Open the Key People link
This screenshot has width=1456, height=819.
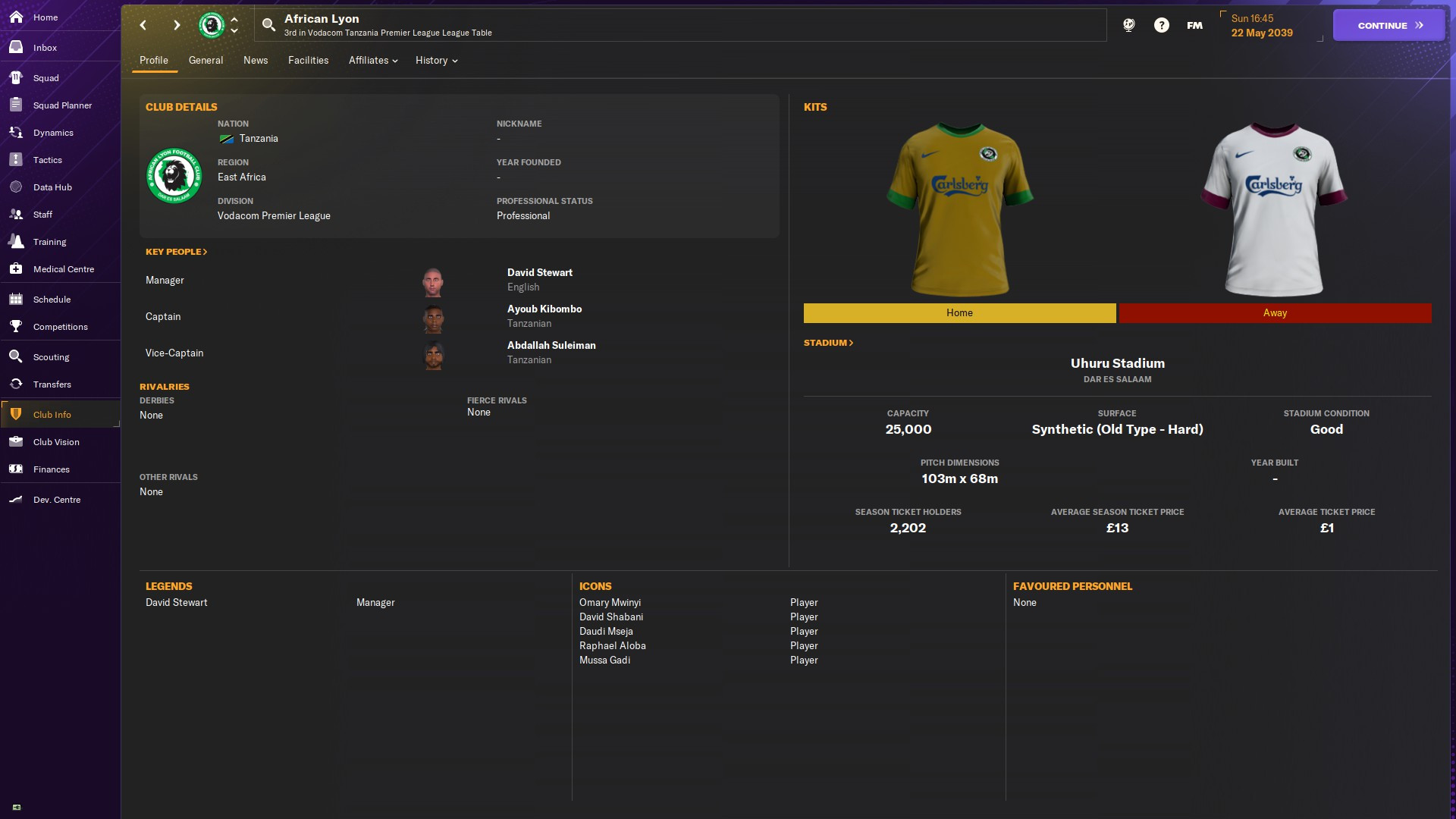click(176, 252)
